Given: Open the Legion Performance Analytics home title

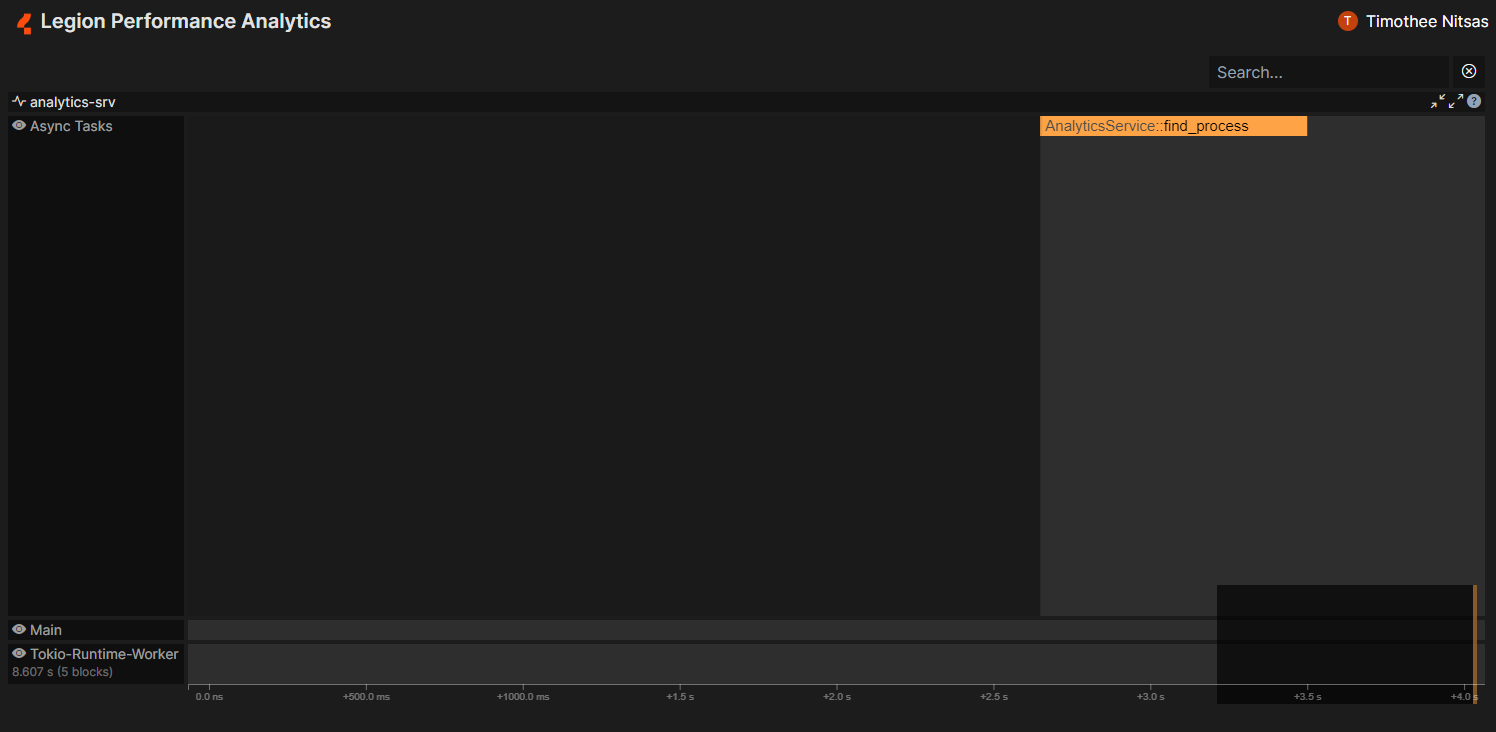Looking at the screenshot, I should (186, 21).
